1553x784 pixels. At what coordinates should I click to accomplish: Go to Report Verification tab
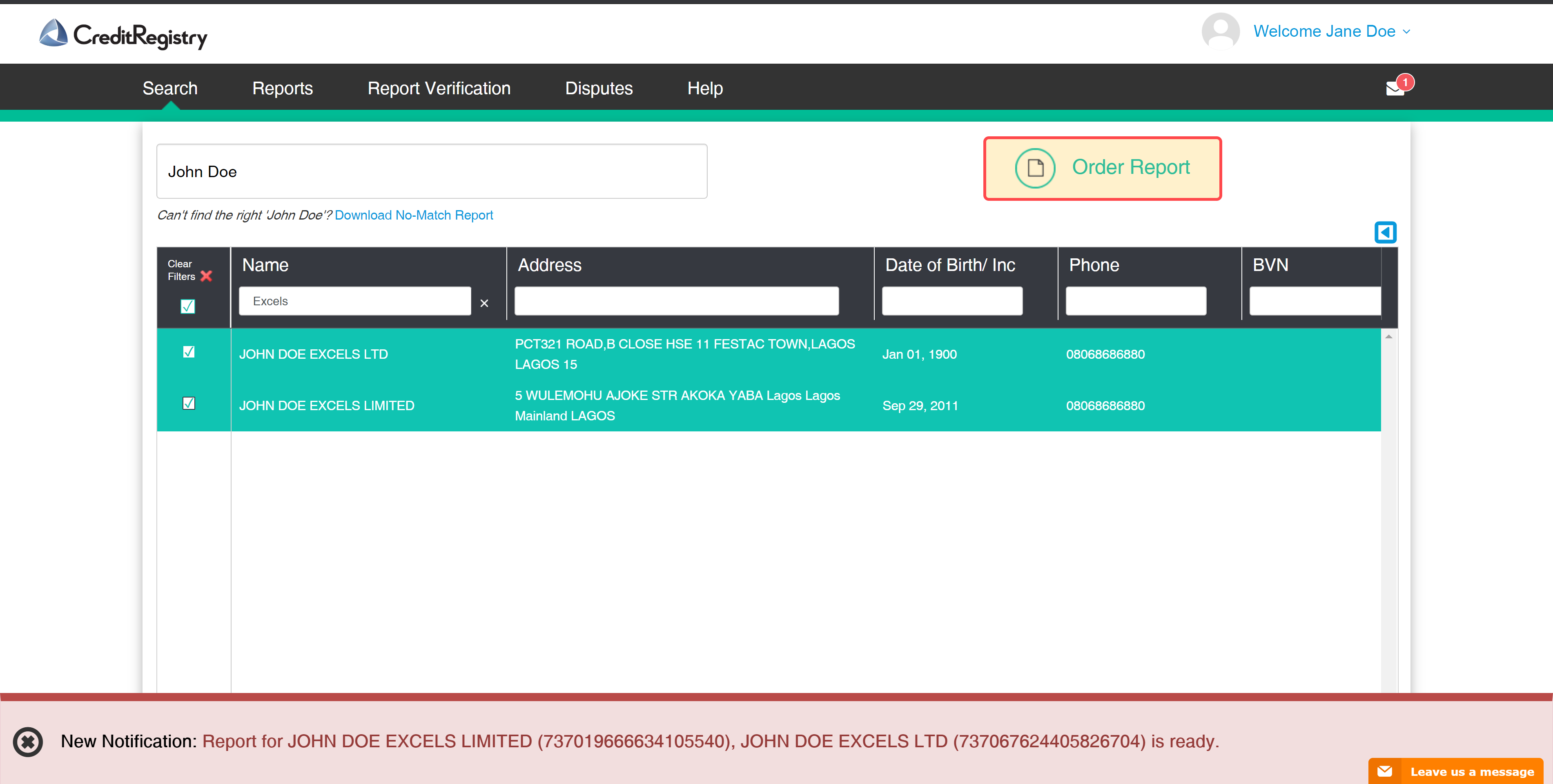click(x=438, y=88)
